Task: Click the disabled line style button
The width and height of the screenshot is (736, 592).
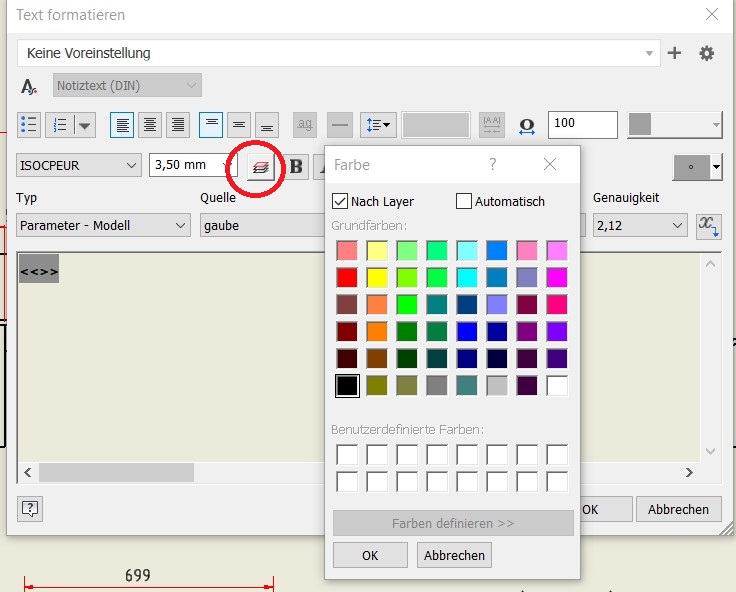Action: pos(339,125)
